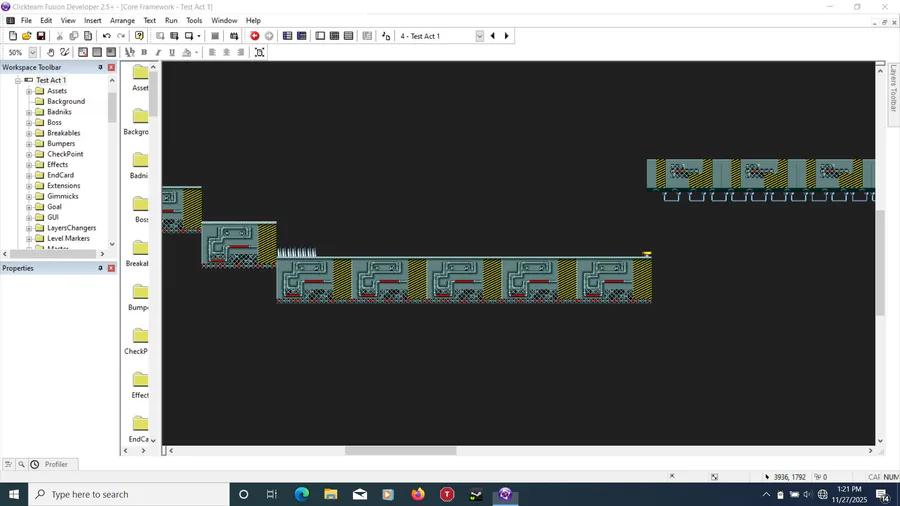
Task: Open the Arrange menu
Action: tap(122, 20)
